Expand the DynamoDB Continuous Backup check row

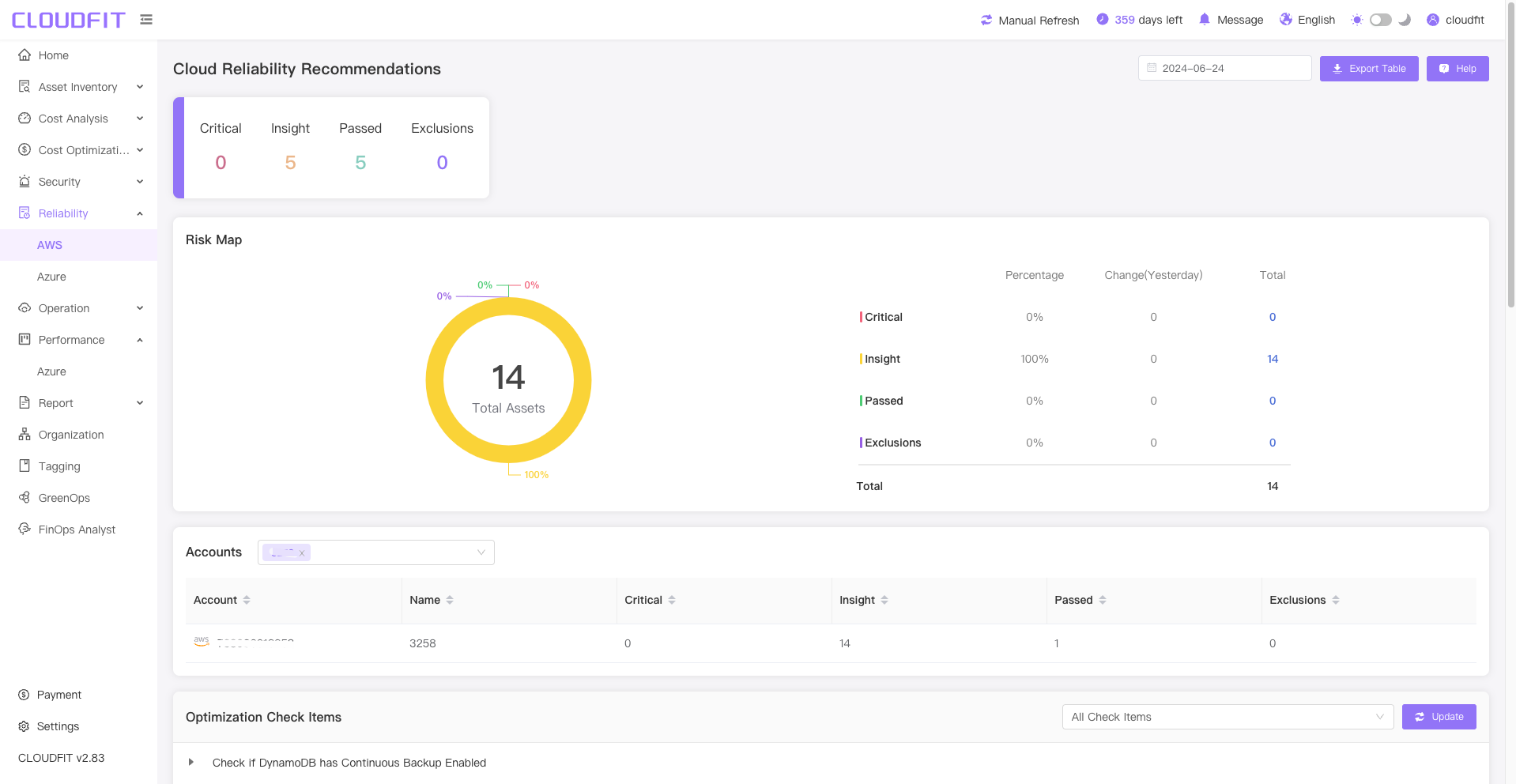pyautogui.click(x=191, y=763)
